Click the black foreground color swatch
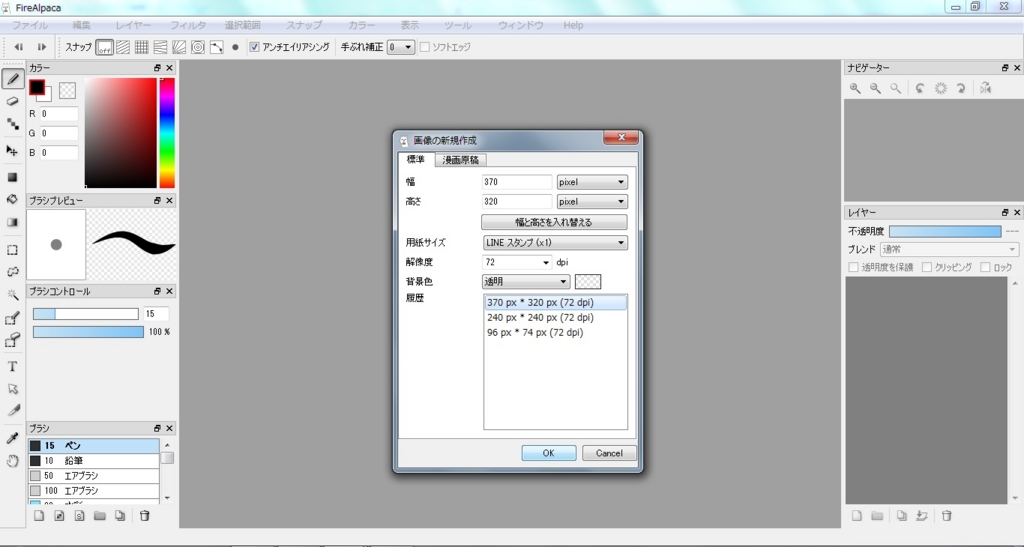Viewport: 1024px width, 547px height. [x=37, y=87]
